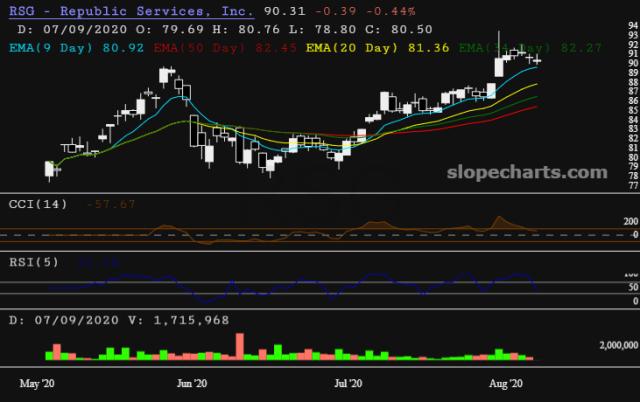Click the May '20 date label
This screenshot has height=402, width=640.
(x=37, y=382)
